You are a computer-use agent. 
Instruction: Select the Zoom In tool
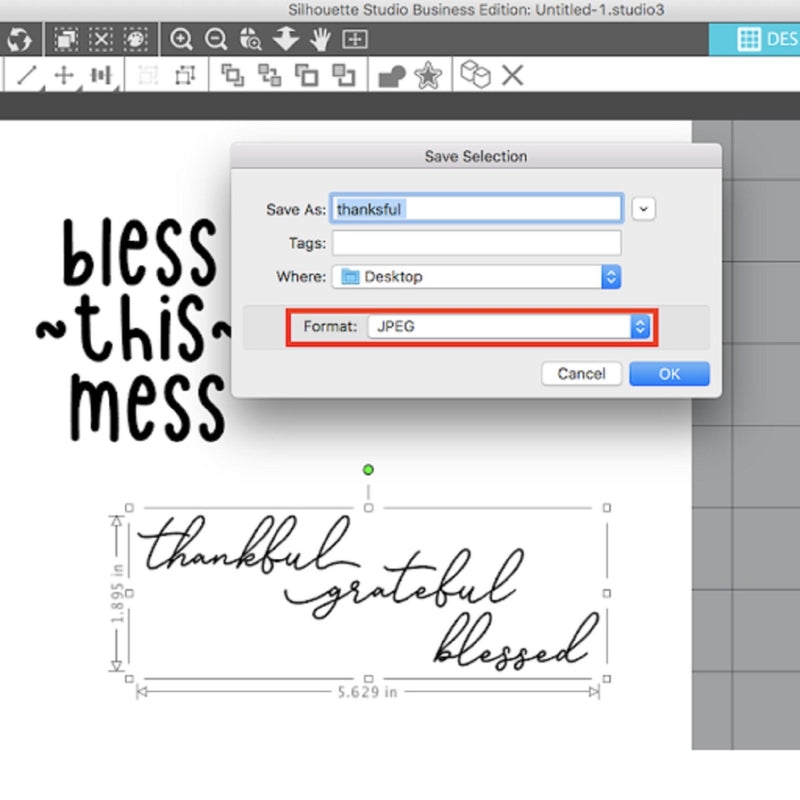coord(181,40)
